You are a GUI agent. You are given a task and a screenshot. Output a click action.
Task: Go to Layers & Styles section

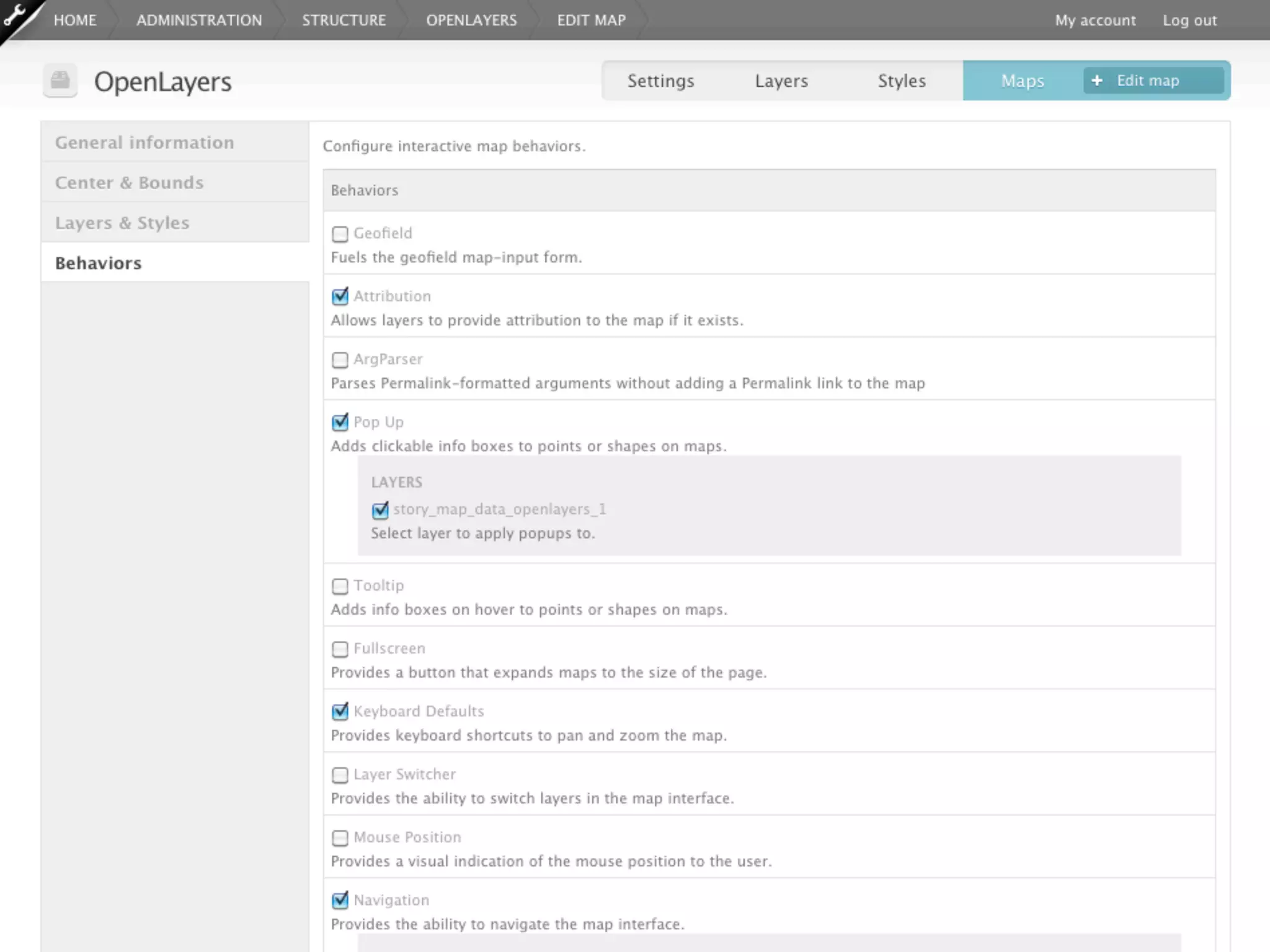tap(122, 223)
